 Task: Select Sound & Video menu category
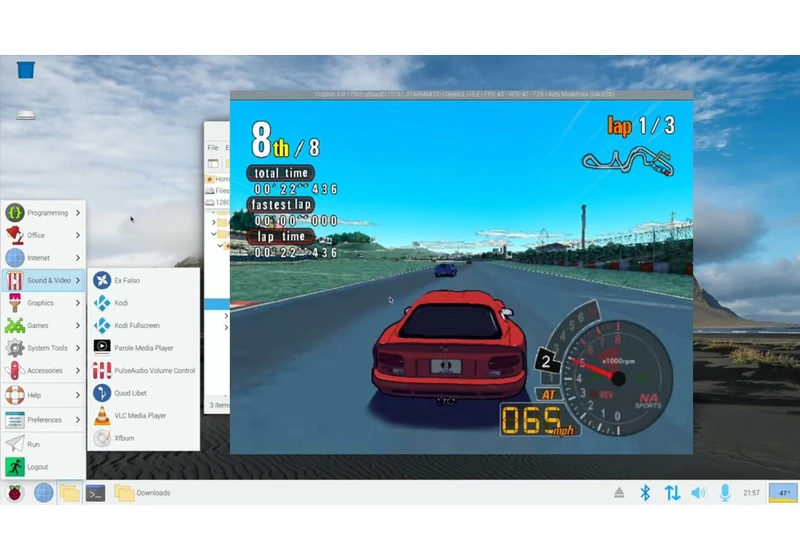(x=43, y=280)
